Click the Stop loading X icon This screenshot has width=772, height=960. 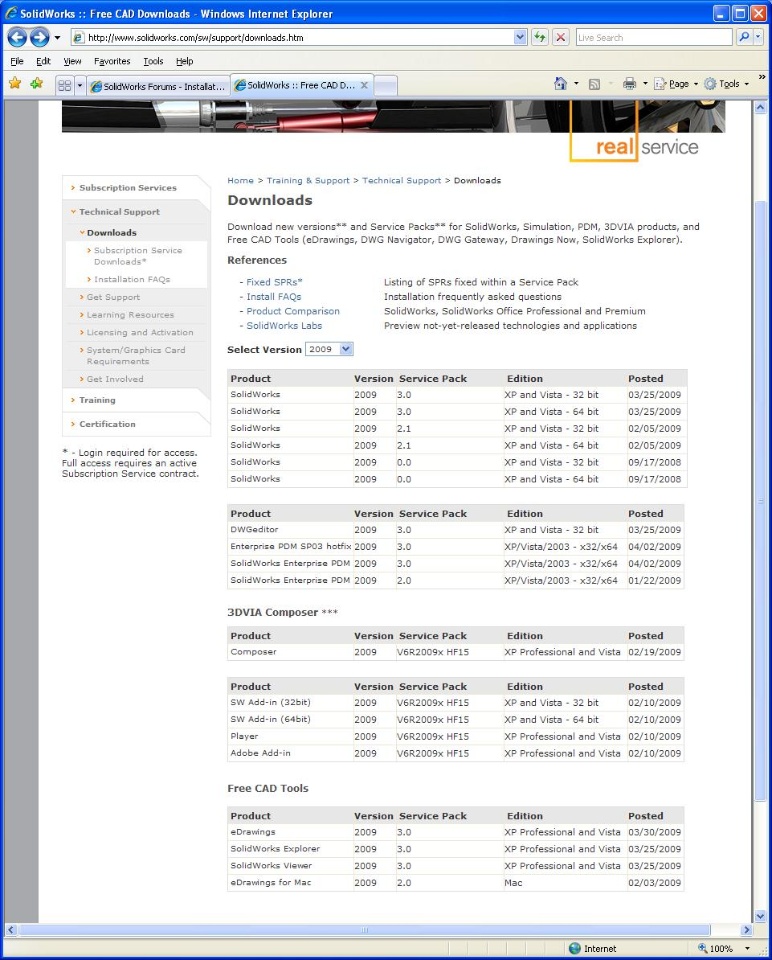560,37
